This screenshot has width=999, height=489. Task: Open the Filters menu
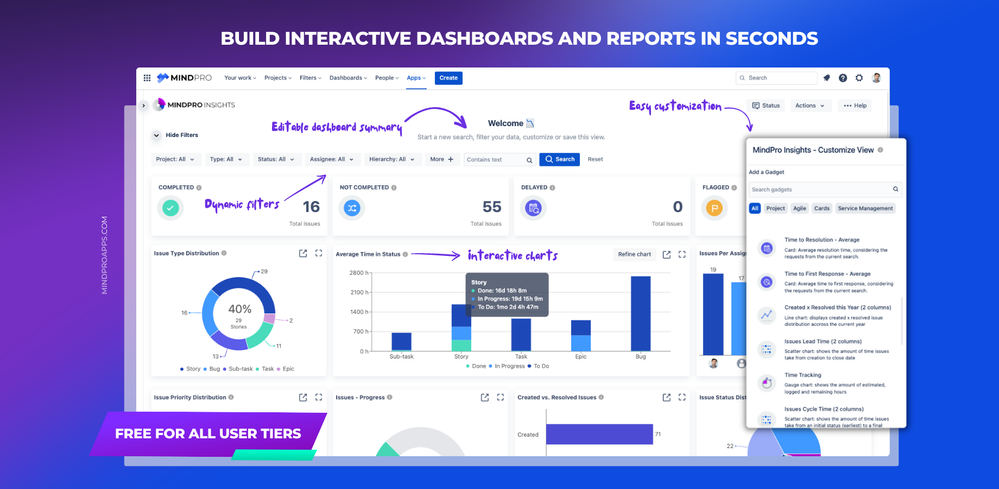point(310,78)
